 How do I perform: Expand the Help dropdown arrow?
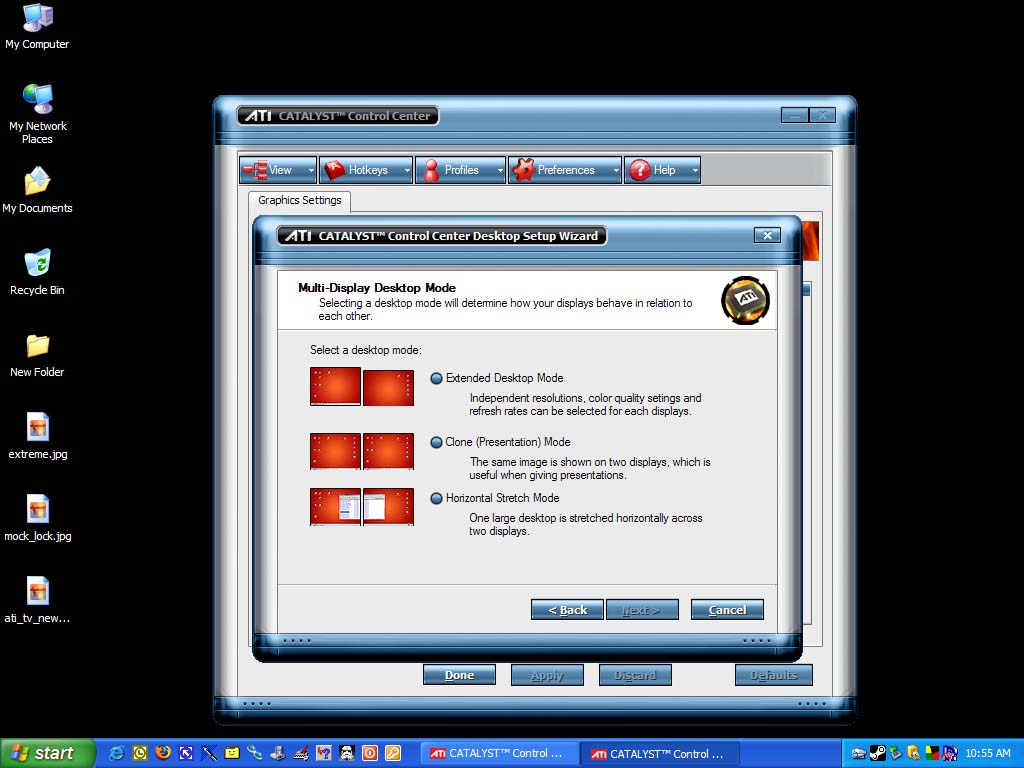pyautogui.click(x=695, y=170)
